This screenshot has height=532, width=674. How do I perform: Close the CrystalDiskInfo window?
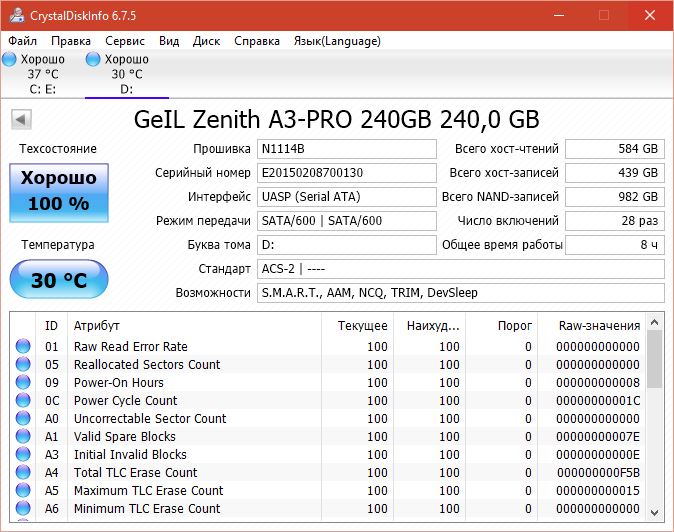click(x=649, y=15)
